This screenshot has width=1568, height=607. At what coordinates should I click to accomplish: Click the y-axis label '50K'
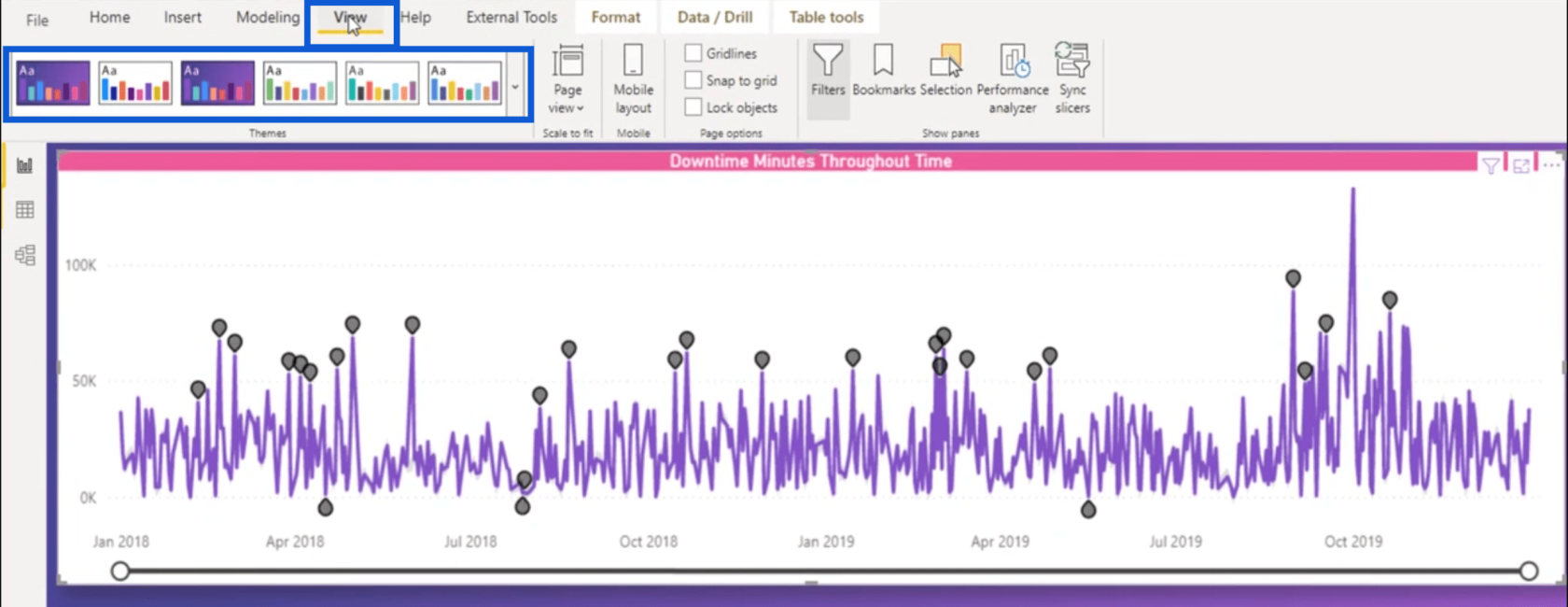click(x=84, y=381)
